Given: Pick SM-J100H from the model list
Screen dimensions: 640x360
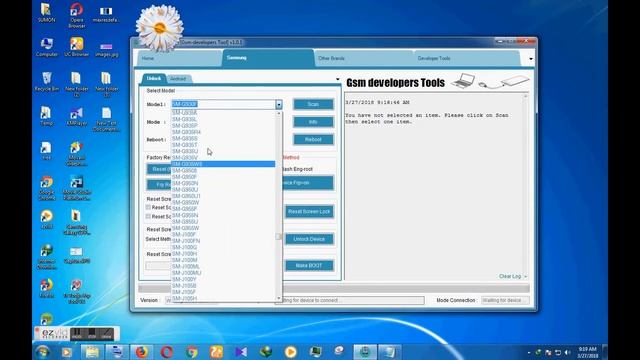Looking at the screenshot, I should (x=223, y=253).
